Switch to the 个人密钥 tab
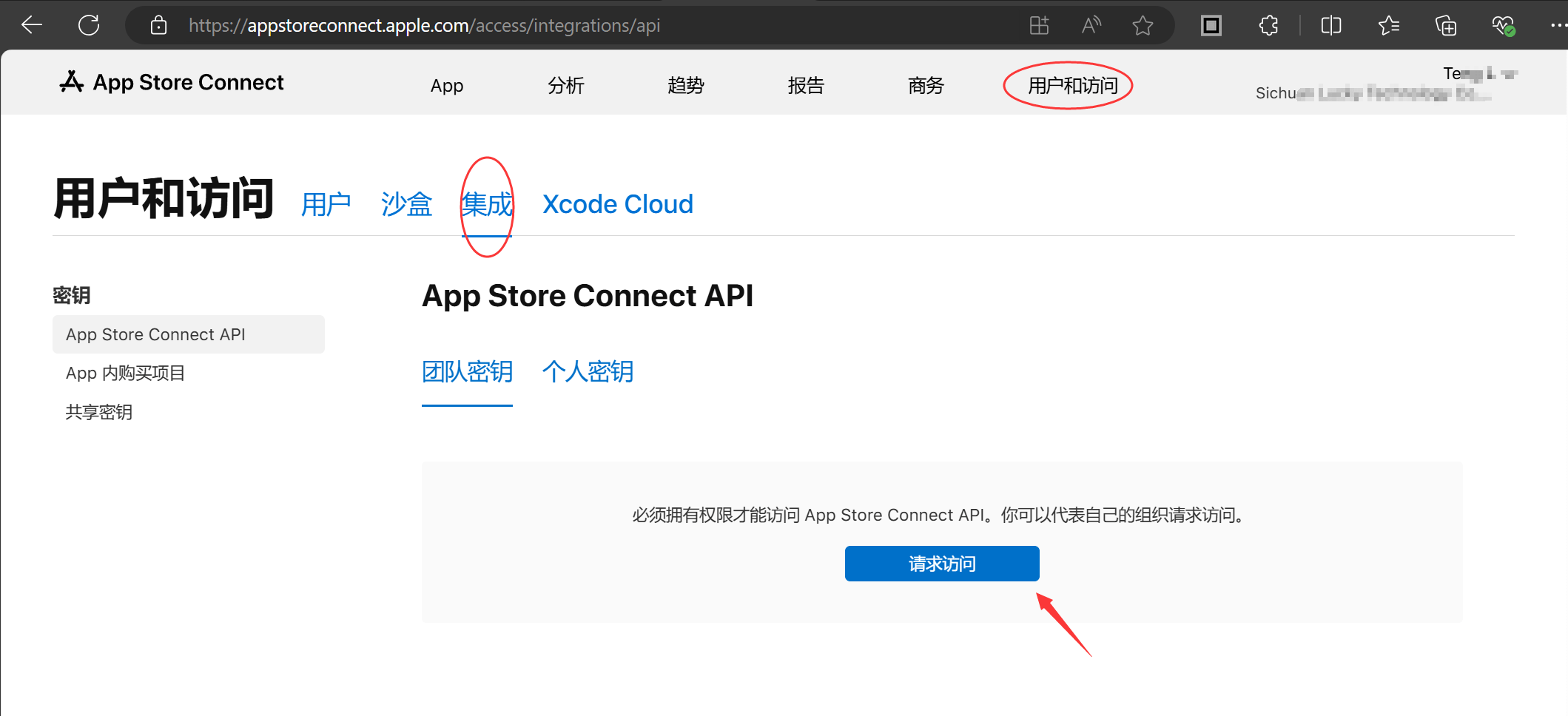Screen dimensions: 1568x716 tap(588, 371)
